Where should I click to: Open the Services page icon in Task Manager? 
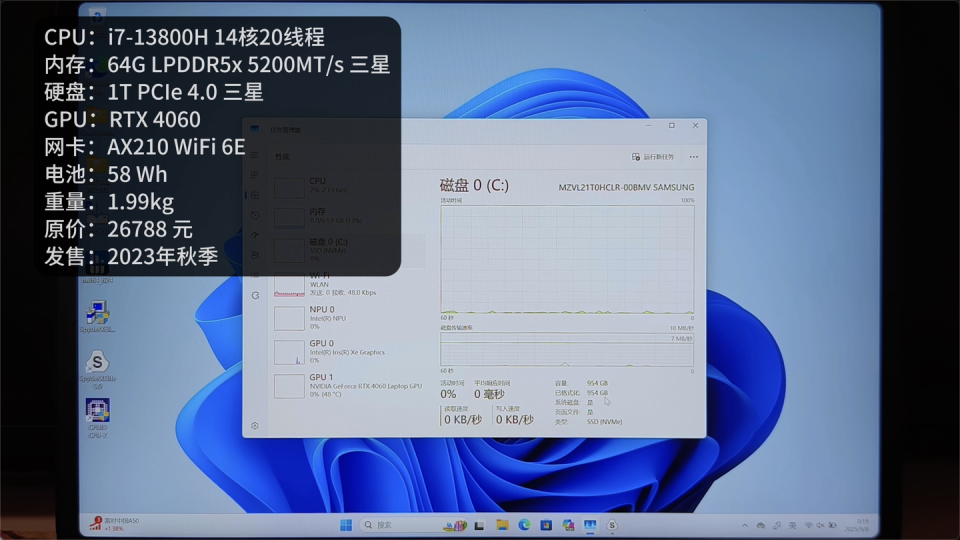pos(255,295)
